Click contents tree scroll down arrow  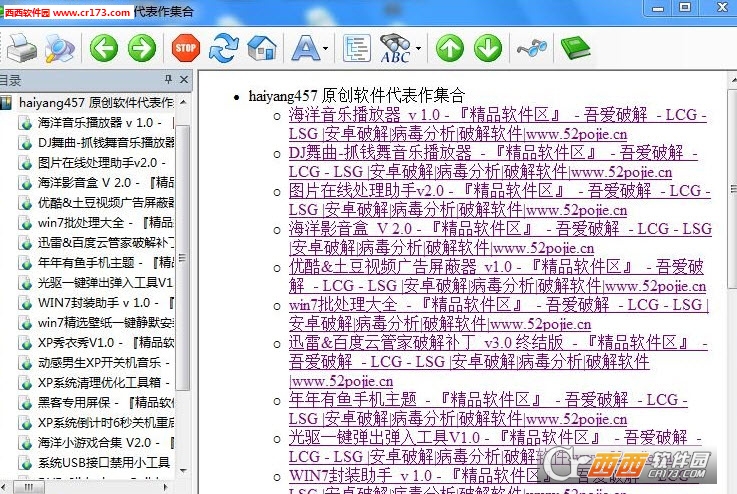coord(183,470)
